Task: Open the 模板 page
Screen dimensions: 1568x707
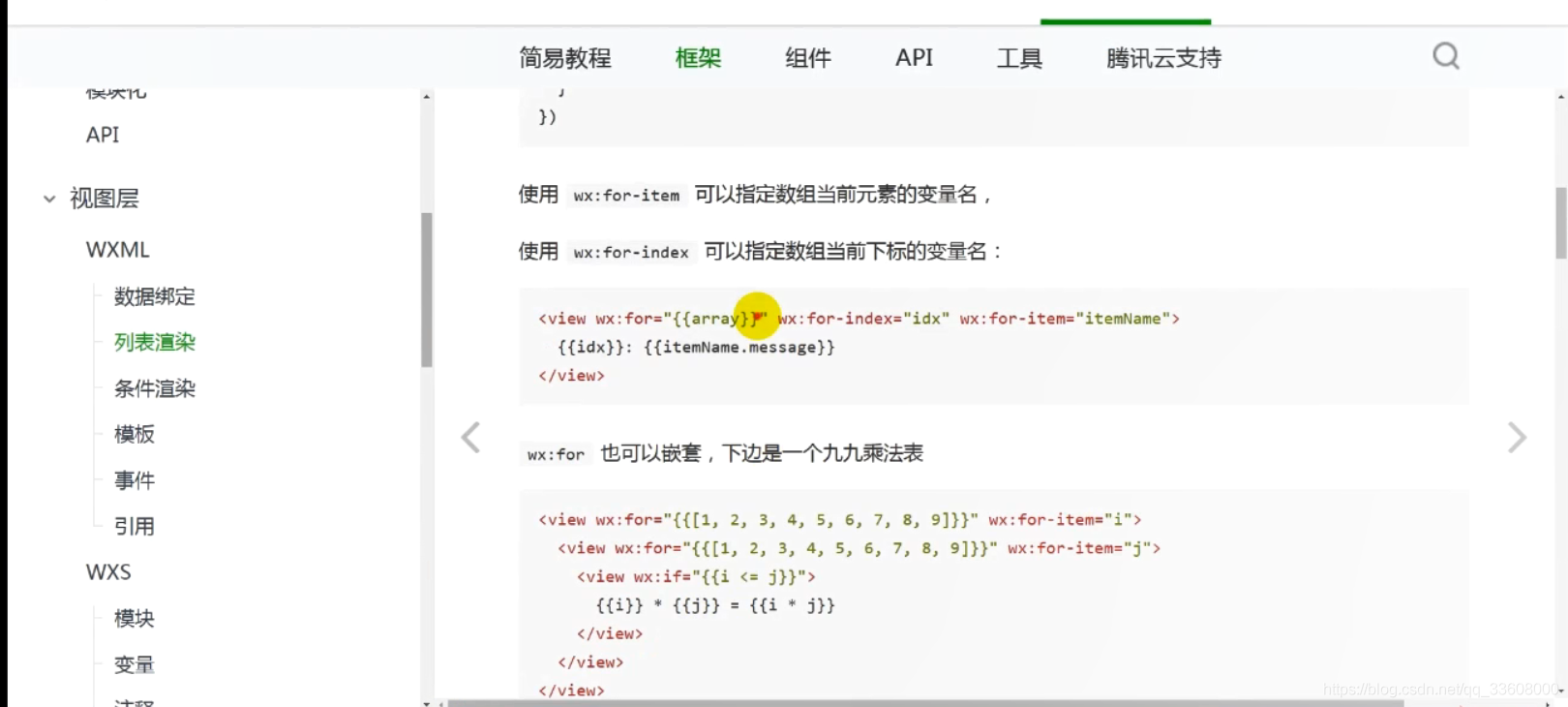Action: (x=135, y=434)
